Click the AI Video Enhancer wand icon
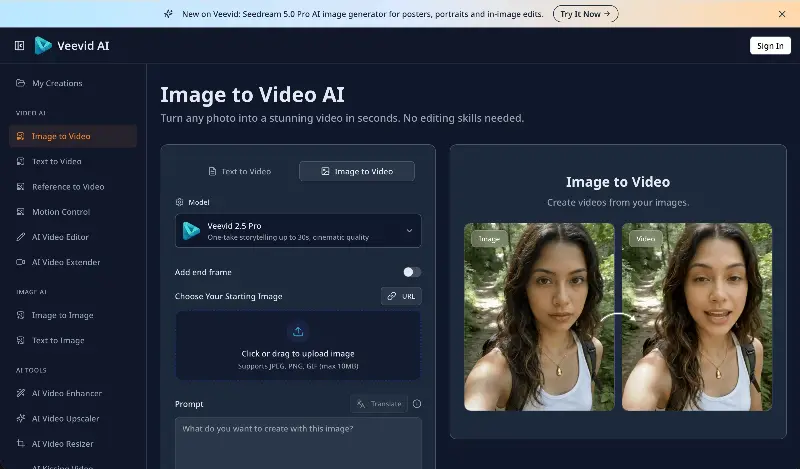Image resolution: width=800 pixels, height=469 pixels. click(20, 393)
